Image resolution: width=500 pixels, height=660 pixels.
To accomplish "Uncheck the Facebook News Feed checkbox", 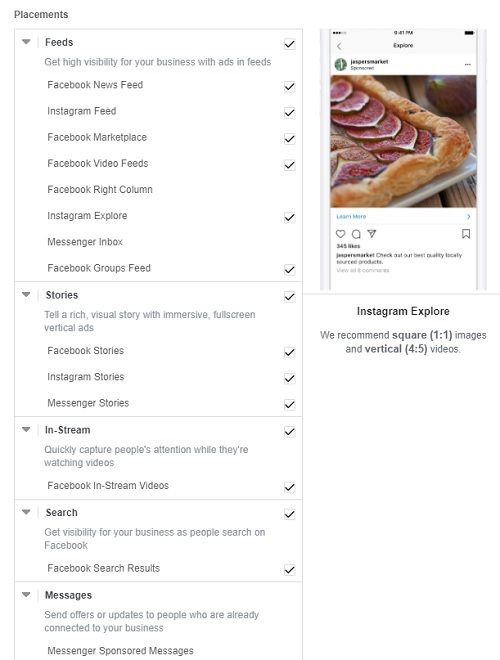I will pyautogui.click(x=290, y=86).
